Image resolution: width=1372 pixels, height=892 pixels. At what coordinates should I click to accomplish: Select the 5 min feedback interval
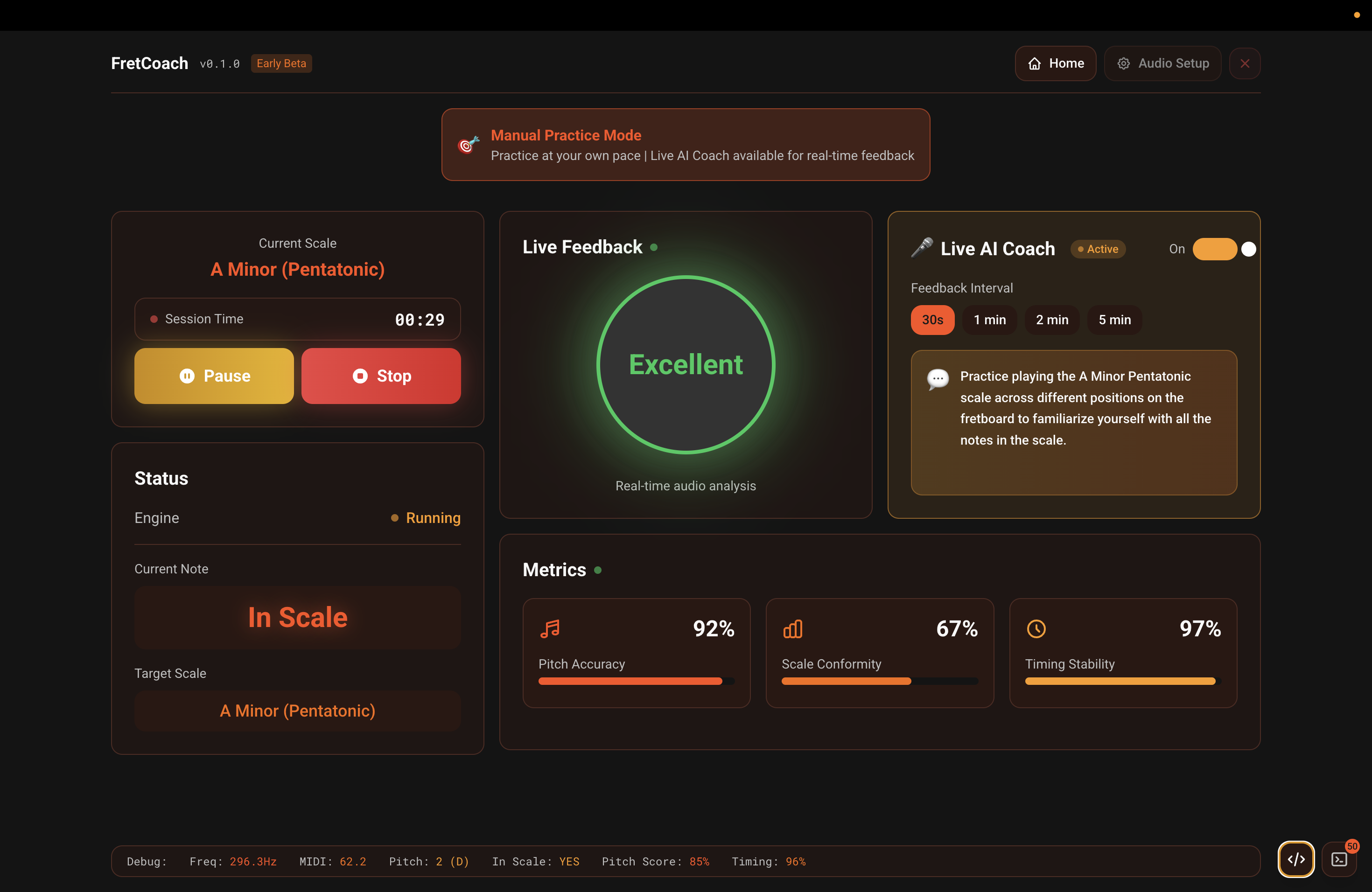1114,320
